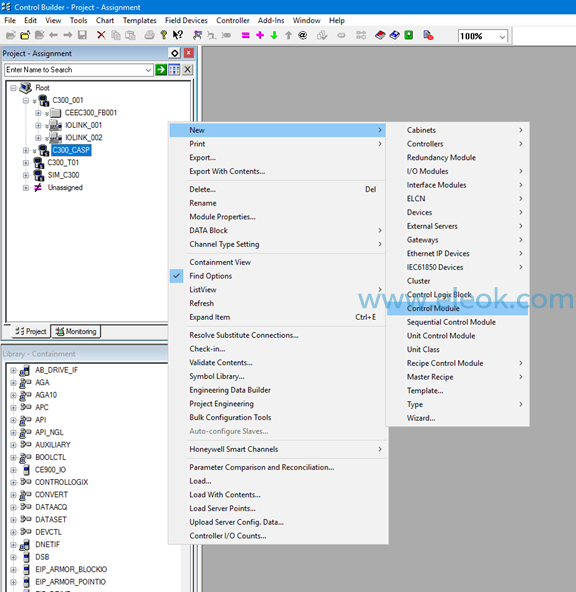Expand the SIM_C300 node
Viewport: 576px width, 592px height.
pos(26,175)
